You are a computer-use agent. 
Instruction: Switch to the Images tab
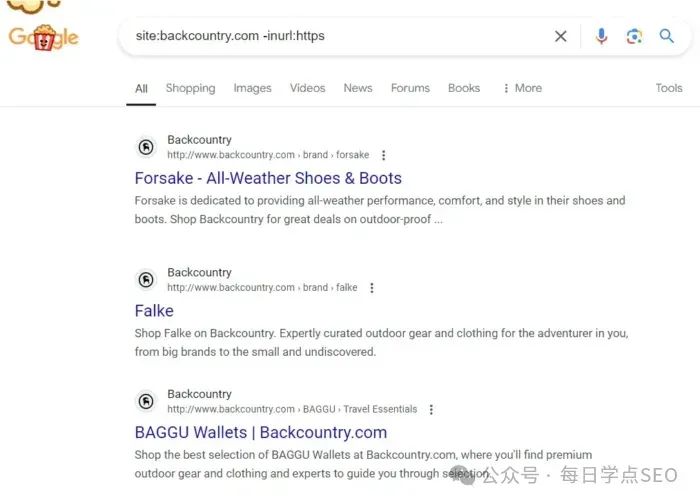pos(252,88)
